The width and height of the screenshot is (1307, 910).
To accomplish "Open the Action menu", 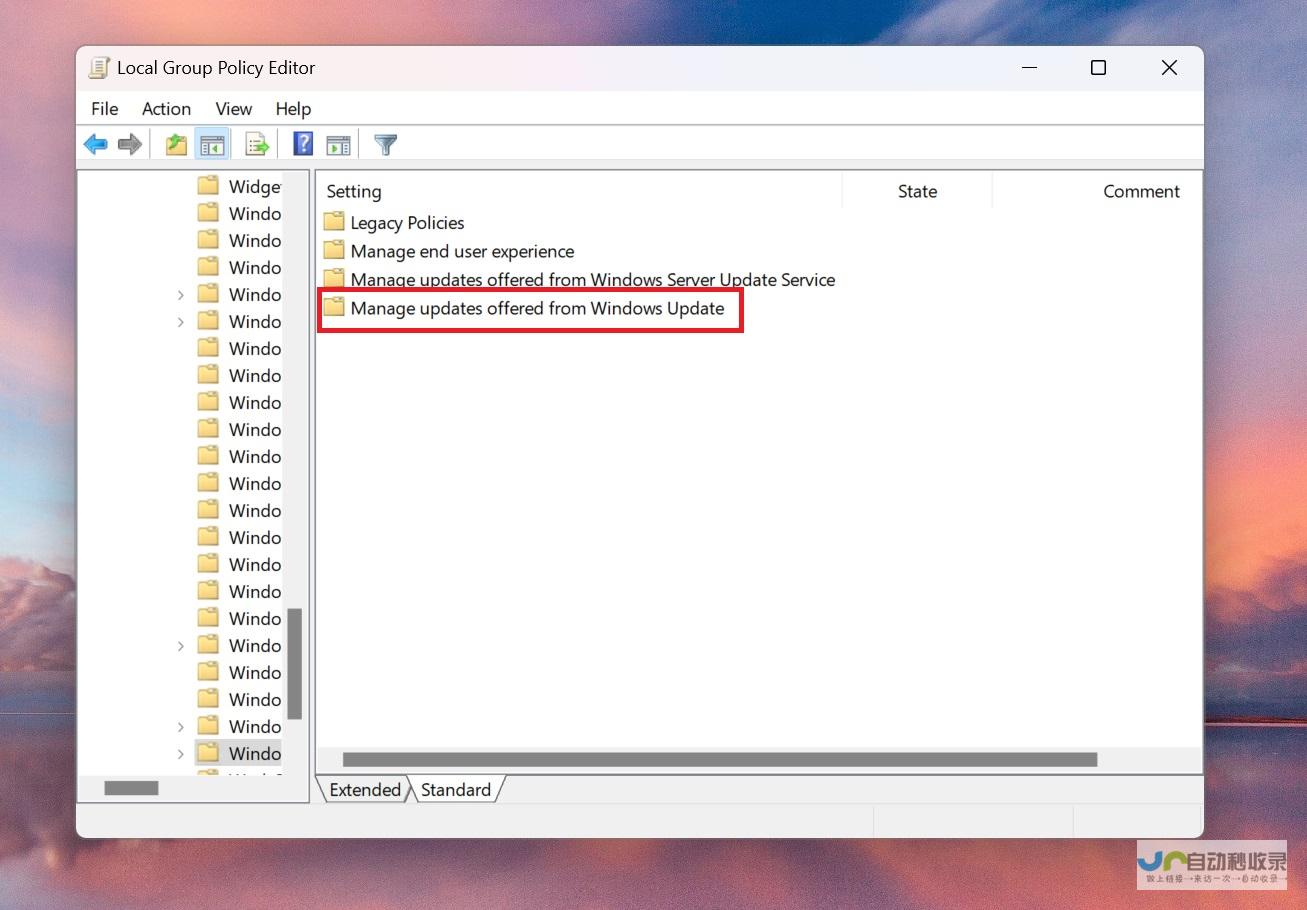I will point(166,109).
